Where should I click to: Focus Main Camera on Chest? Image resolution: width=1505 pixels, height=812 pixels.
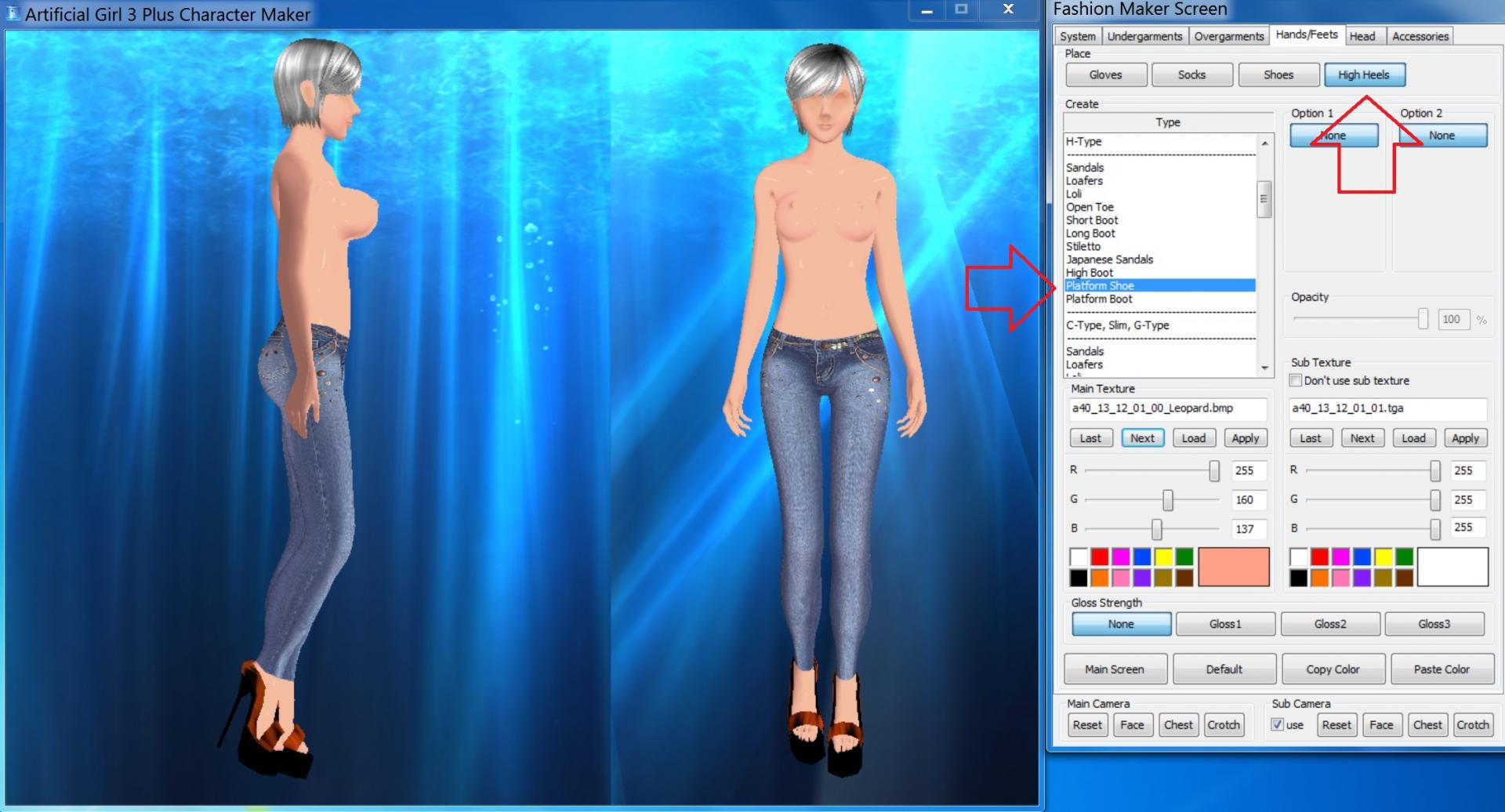pos(1178,725)
